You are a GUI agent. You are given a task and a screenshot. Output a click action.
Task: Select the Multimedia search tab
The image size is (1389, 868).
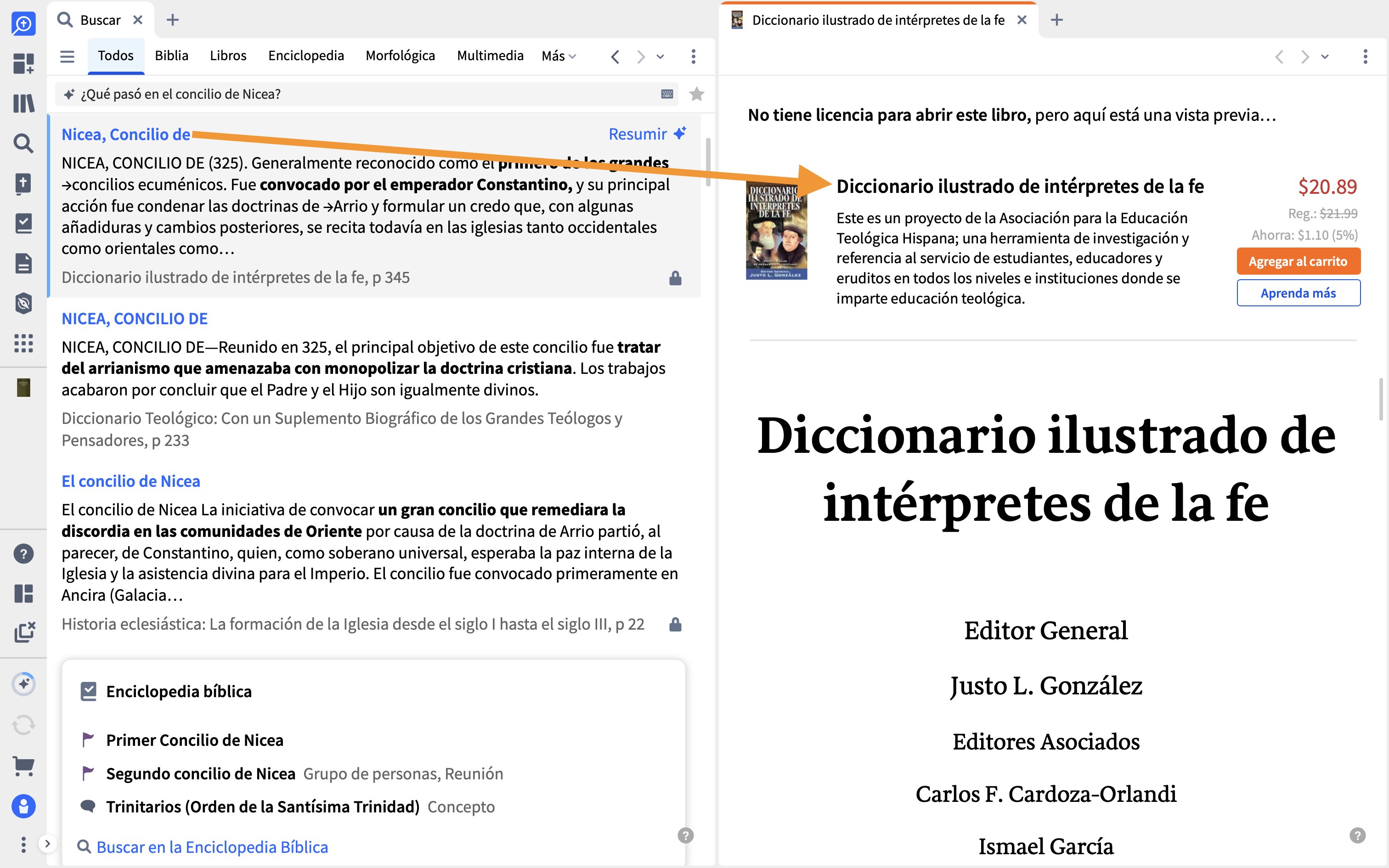click(490, 56)
